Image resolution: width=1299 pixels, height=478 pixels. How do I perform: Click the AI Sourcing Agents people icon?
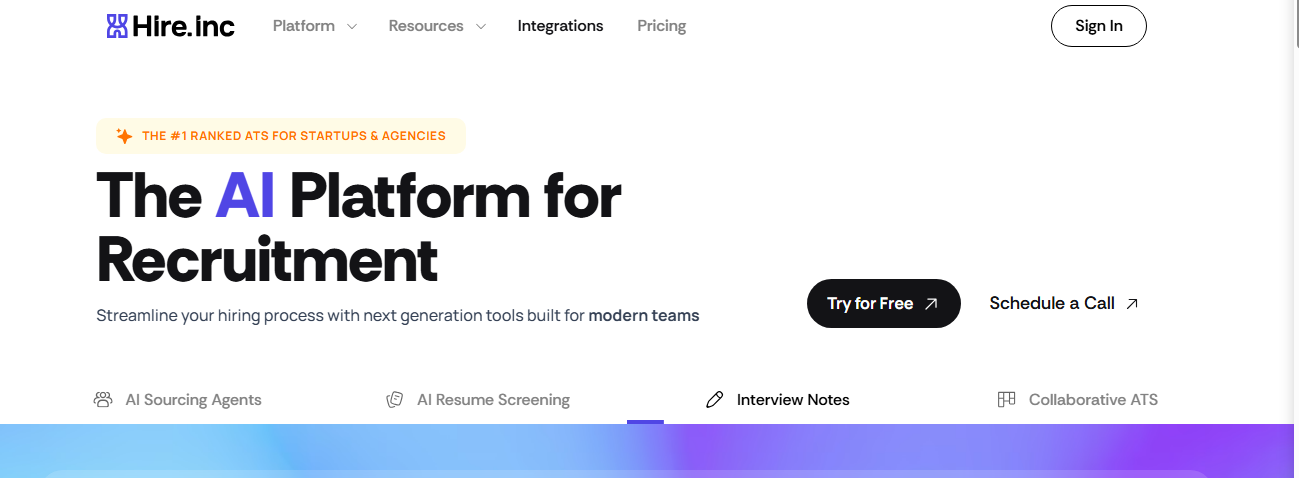pos(103,400)
